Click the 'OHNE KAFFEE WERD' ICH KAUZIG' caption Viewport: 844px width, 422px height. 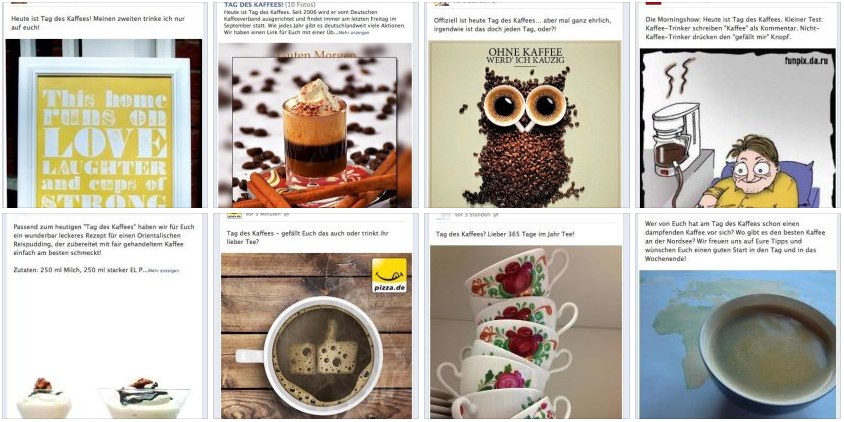525,58
